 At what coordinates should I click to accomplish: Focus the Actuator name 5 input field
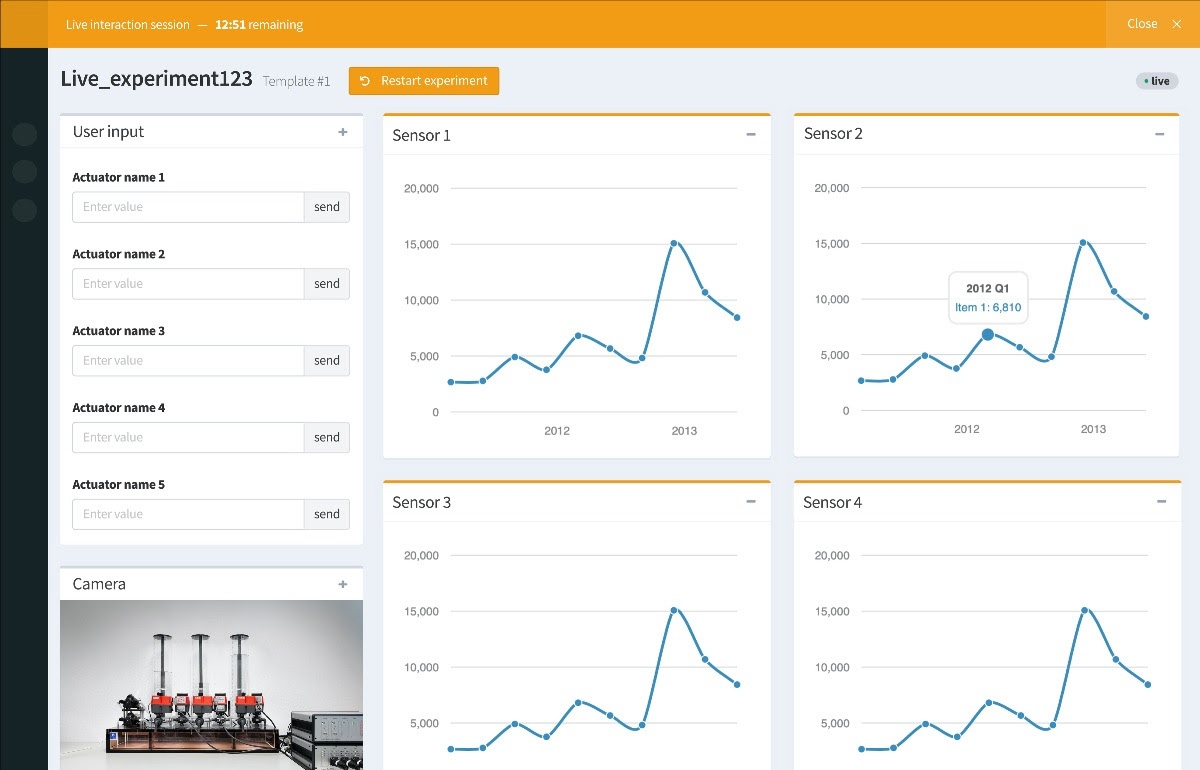(x=188, y=514)
